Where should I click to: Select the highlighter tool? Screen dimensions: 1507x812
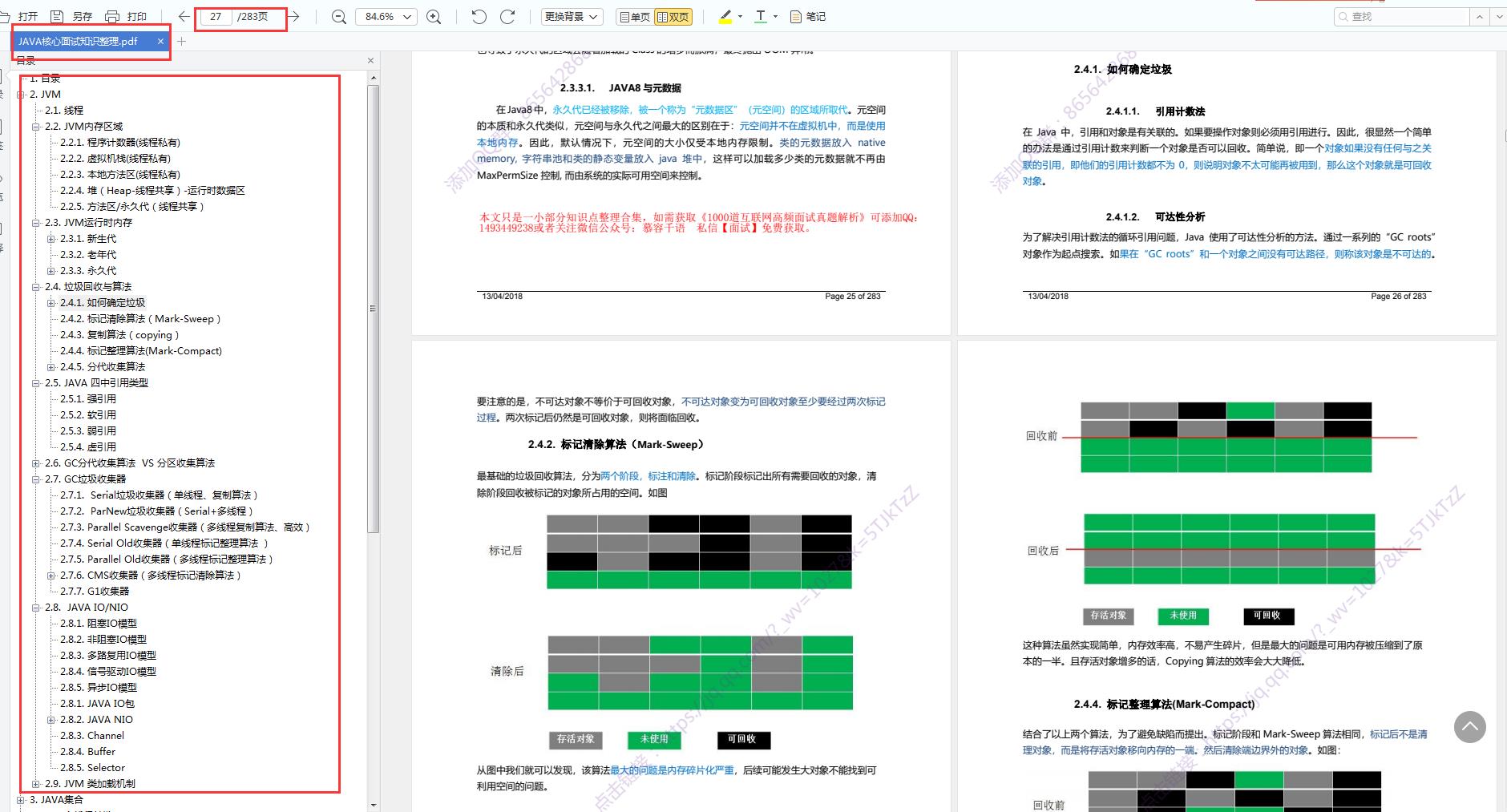tap(725, 16)
